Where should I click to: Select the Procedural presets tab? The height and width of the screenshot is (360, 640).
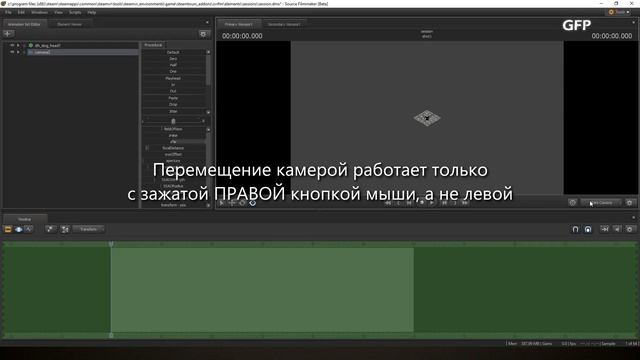pyautogui.click(x=153, y=45)
